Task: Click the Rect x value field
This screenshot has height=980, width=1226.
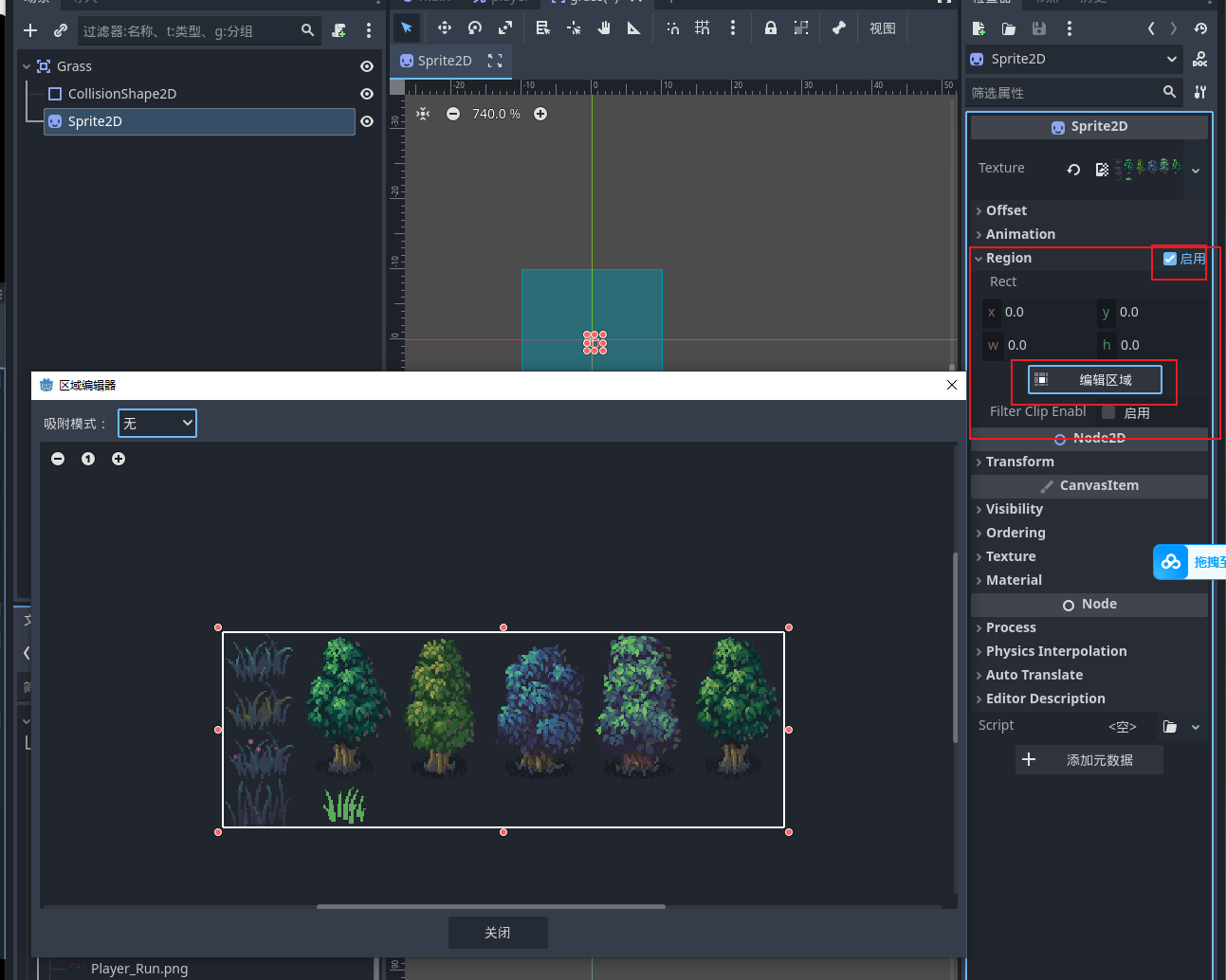Action: (1038, 312)
